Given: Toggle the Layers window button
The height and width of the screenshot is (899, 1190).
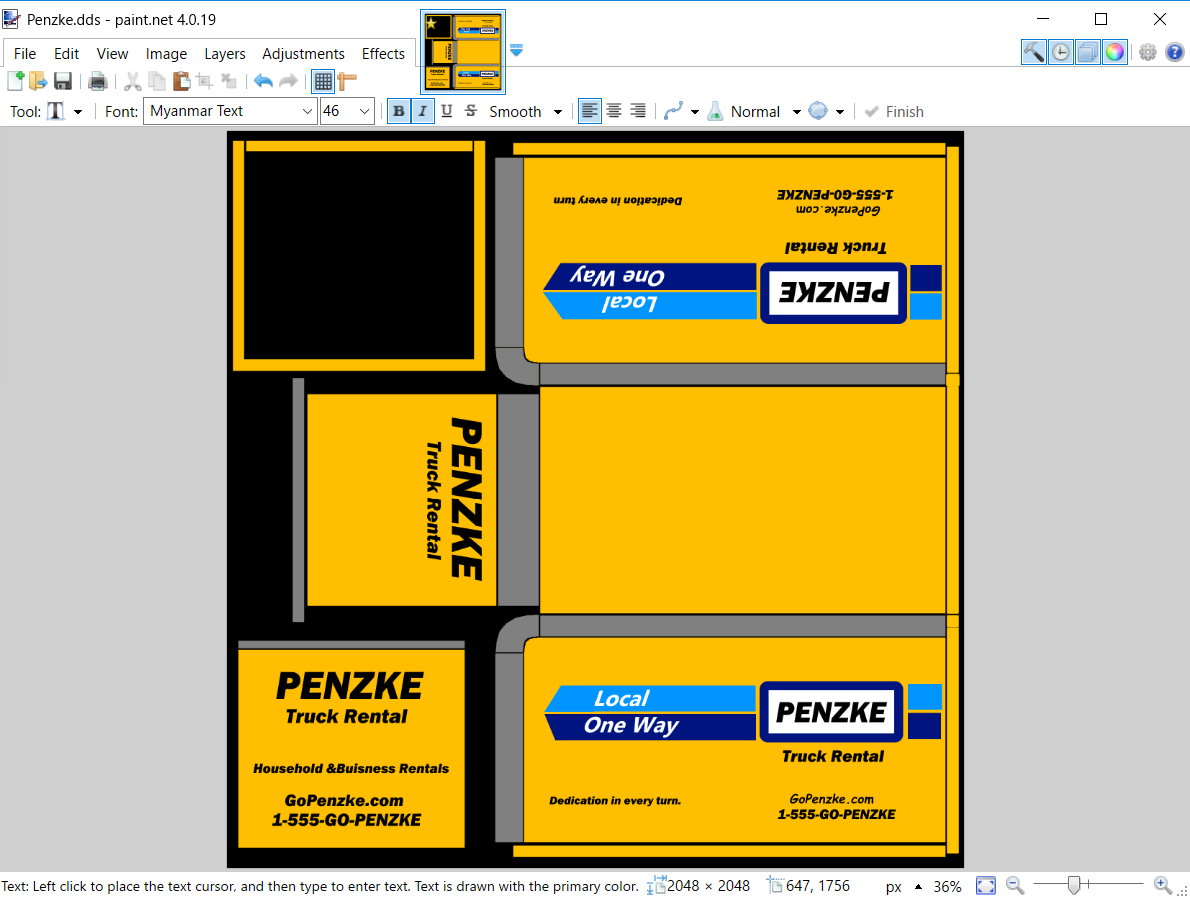Looking at the screenshot, I should 1088,52.
